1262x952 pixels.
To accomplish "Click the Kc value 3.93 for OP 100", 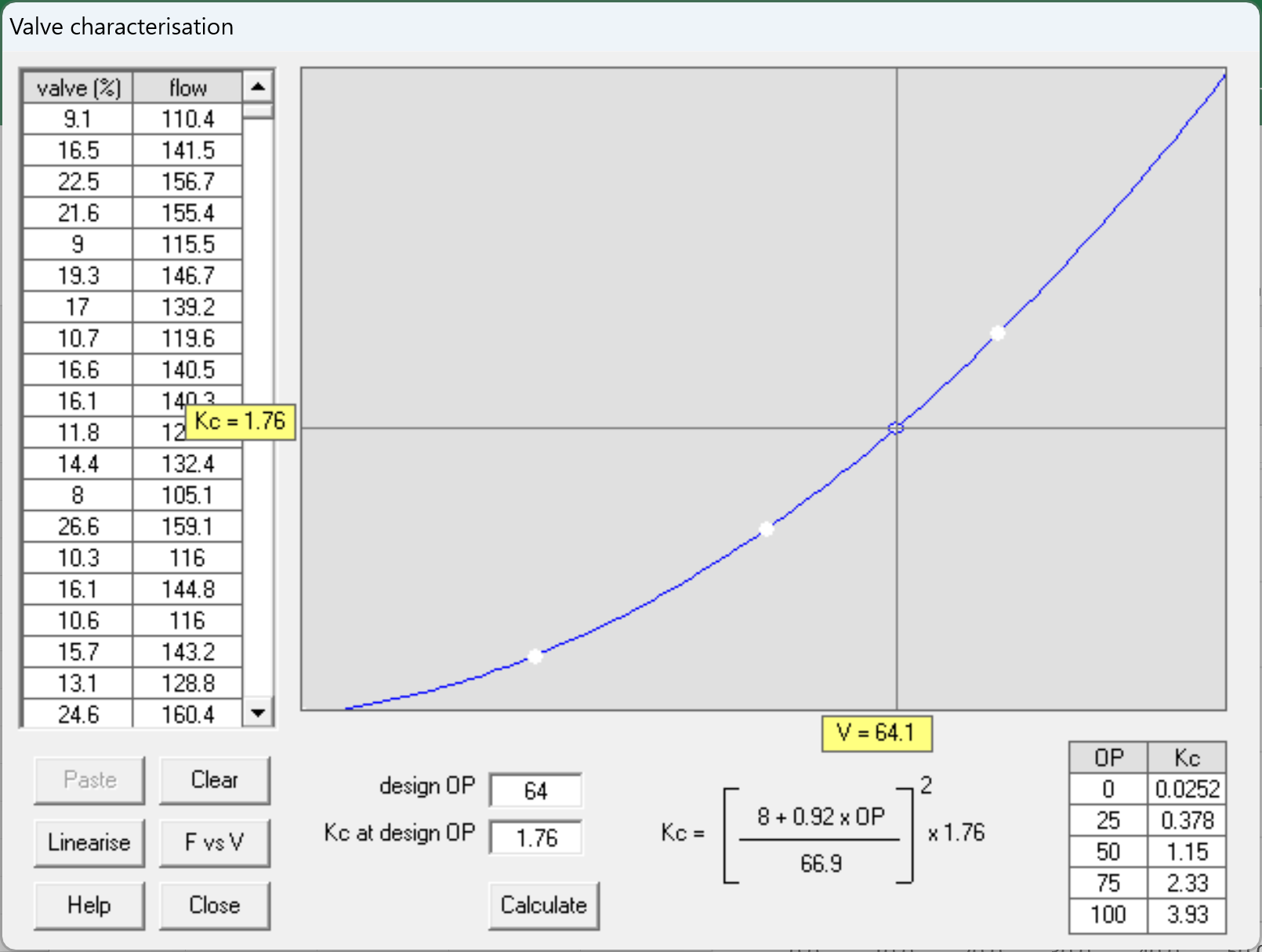I will [1187, 914].
